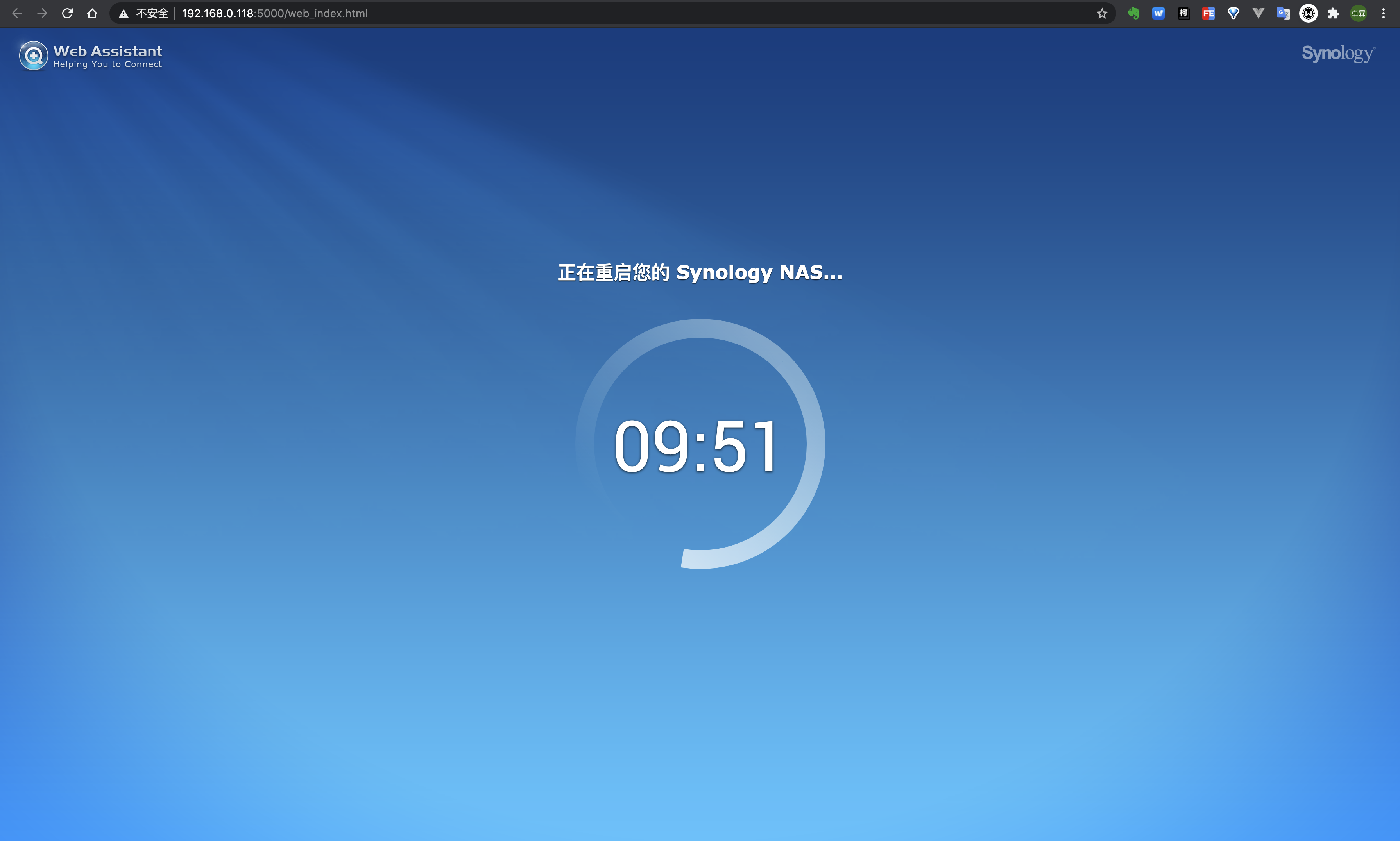
Task: Bookmark this page with the star icon
Action: tap(1101, 13)
